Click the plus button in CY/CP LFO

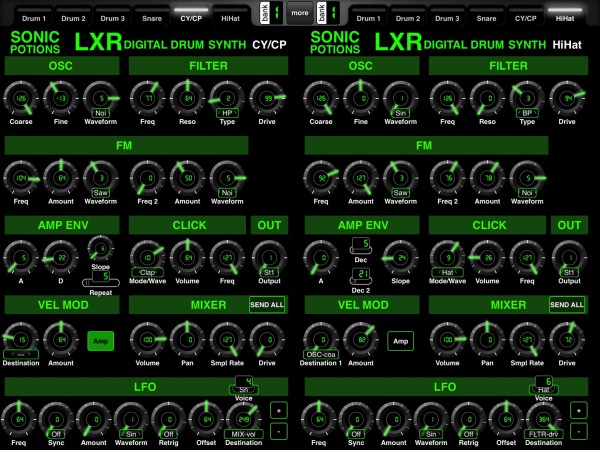pos(279,411)
